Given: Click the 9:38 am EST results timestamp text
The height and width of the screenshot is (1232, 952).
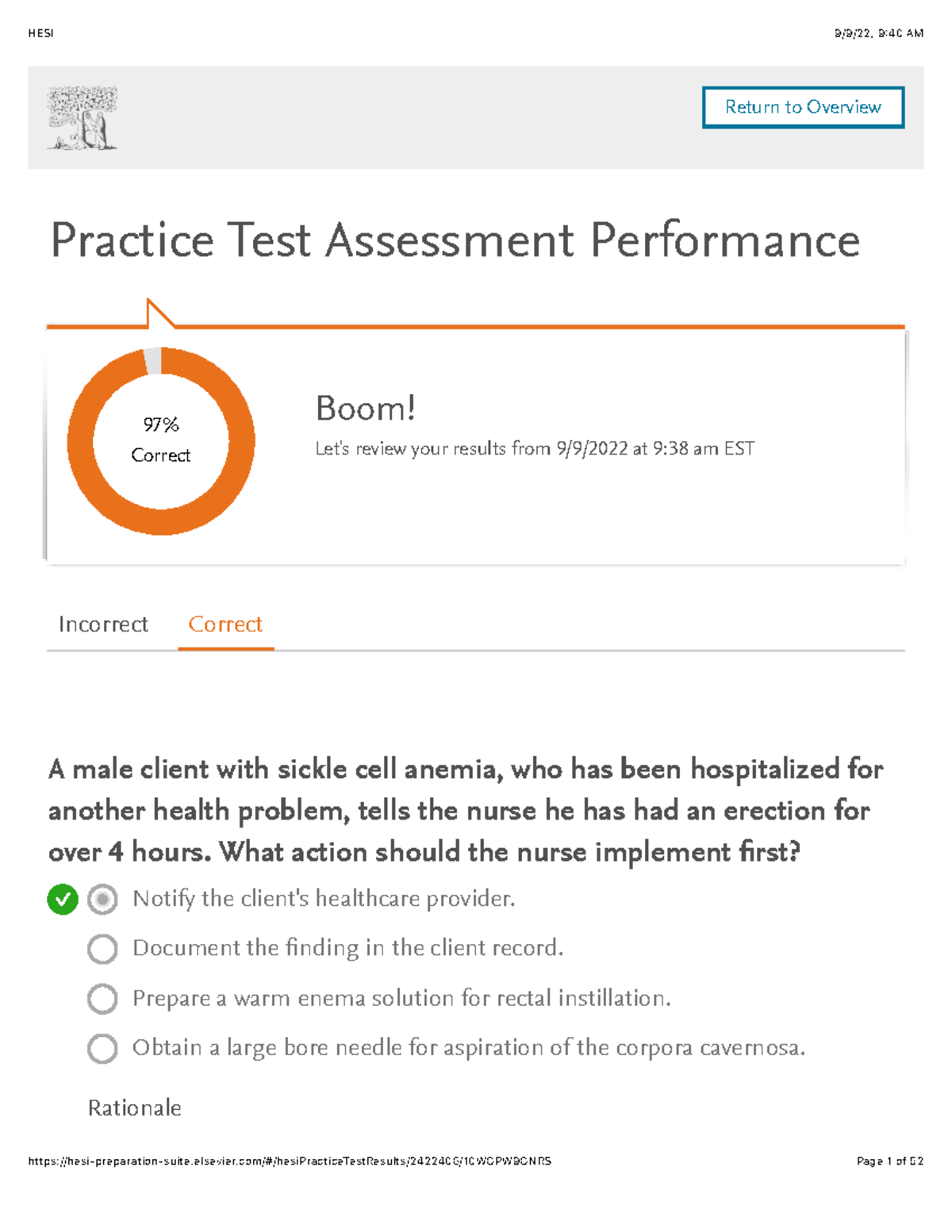Looking at the screenshot, I should [702, 447].
